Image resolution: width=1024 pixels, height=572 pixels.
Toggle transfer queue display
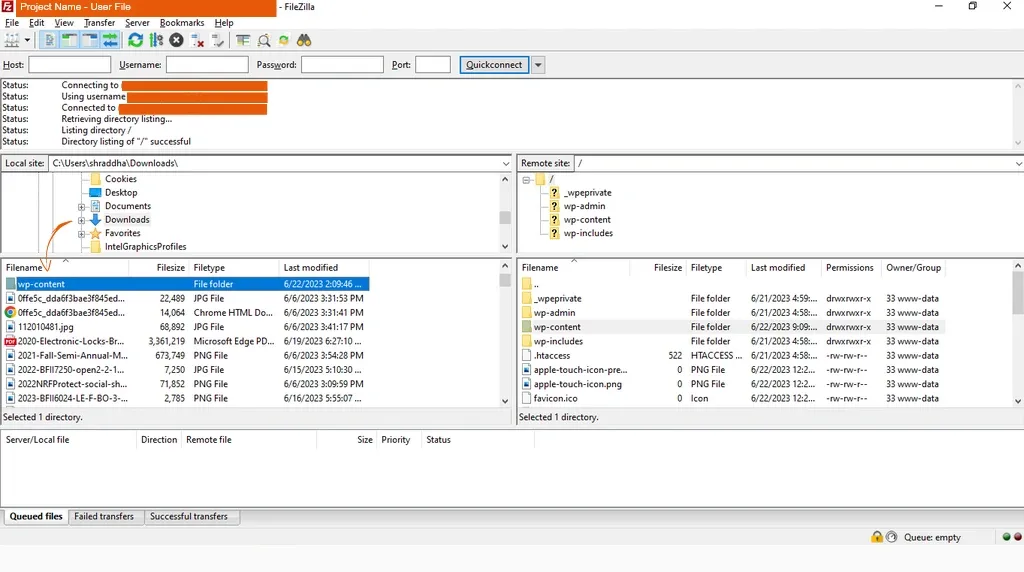coord(110,40)
